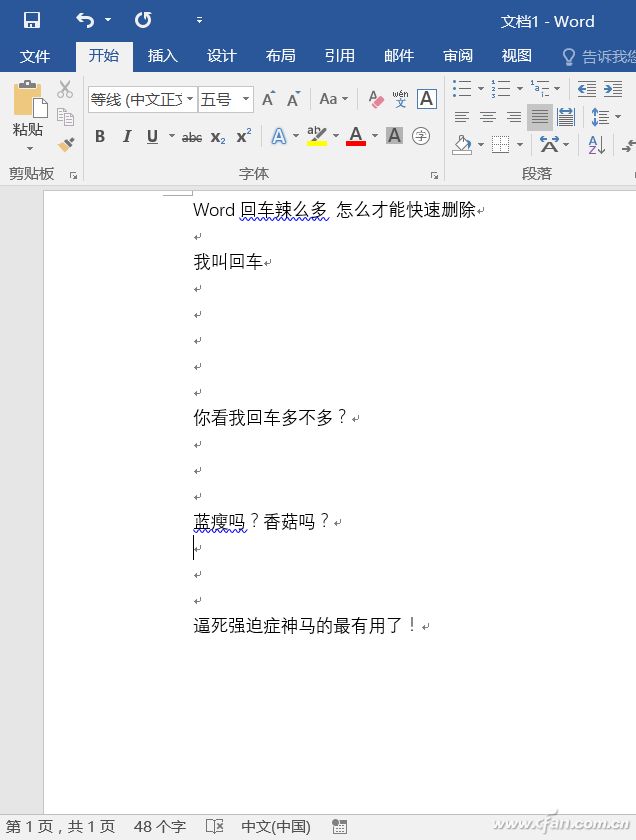The height and width of the screenshot is (840, 636).
Task: Click the 粘贴 paste button
Action: click(x=28, y=112)
